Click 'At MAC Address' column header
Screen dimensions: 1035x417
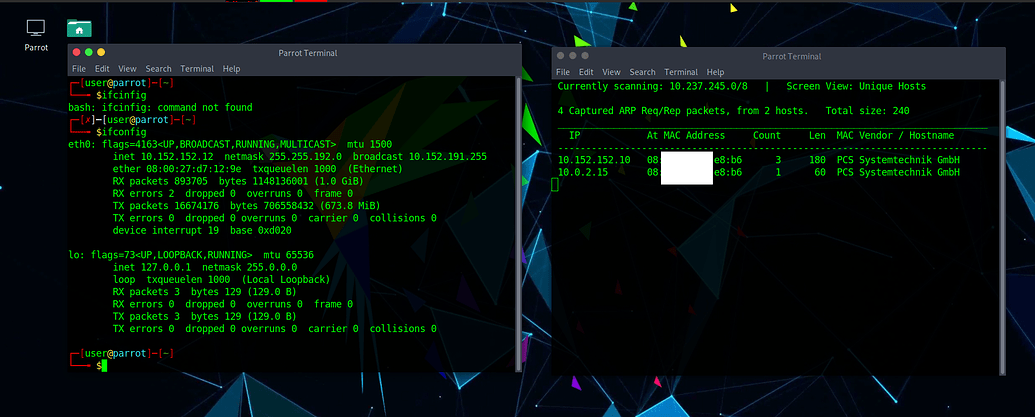[686, 135]
